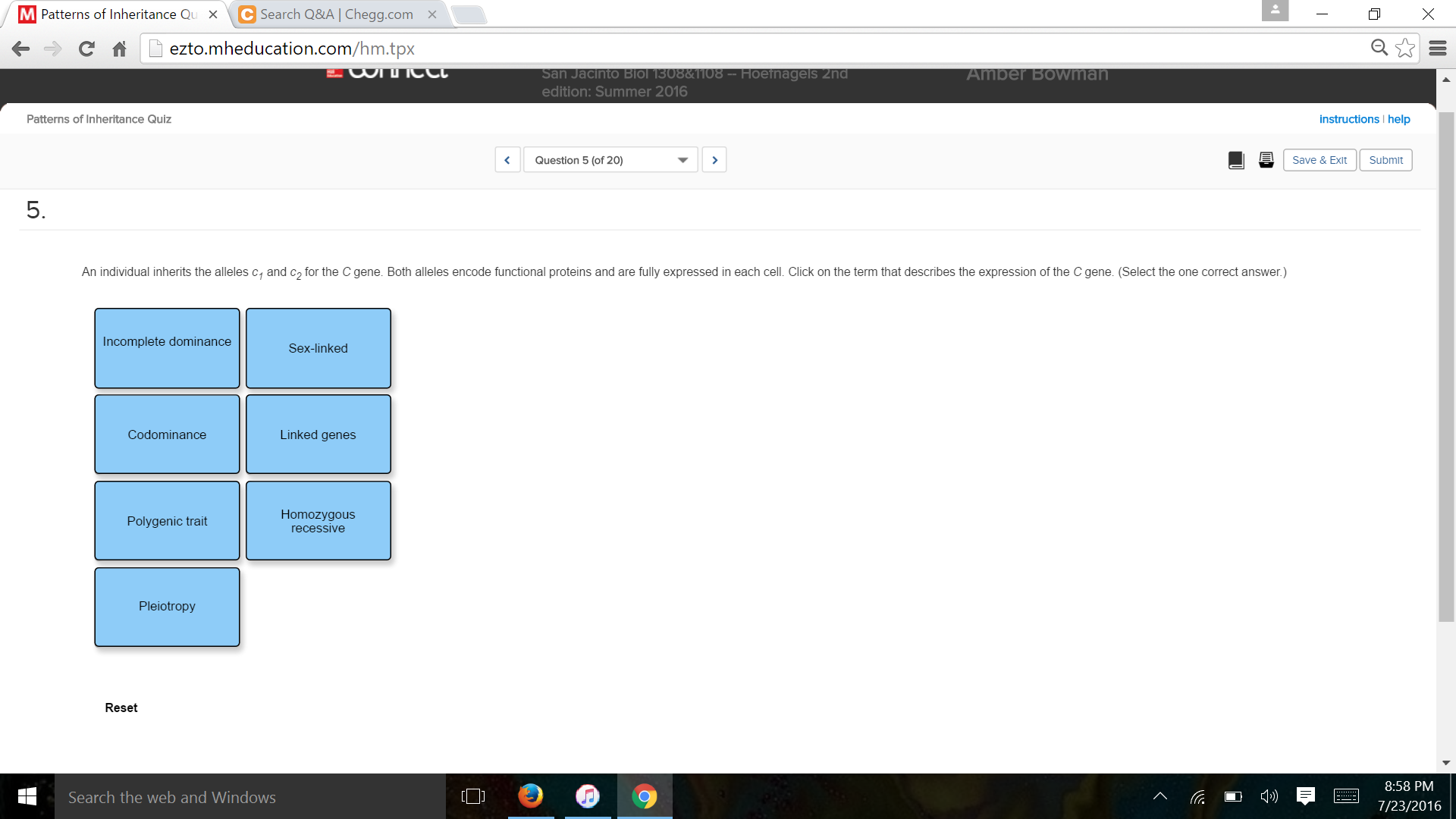
Task: Open the browser home page icon
Action: point(119,49)
